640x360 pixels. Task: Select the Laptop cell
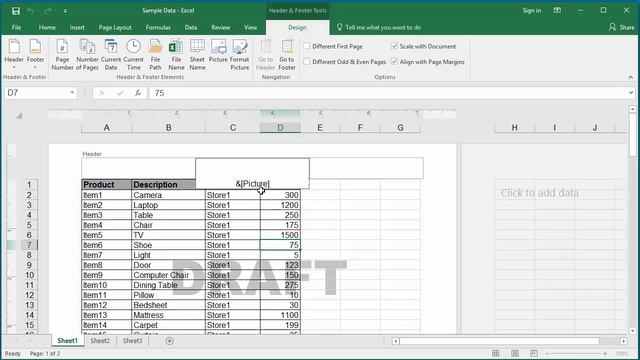168,205
